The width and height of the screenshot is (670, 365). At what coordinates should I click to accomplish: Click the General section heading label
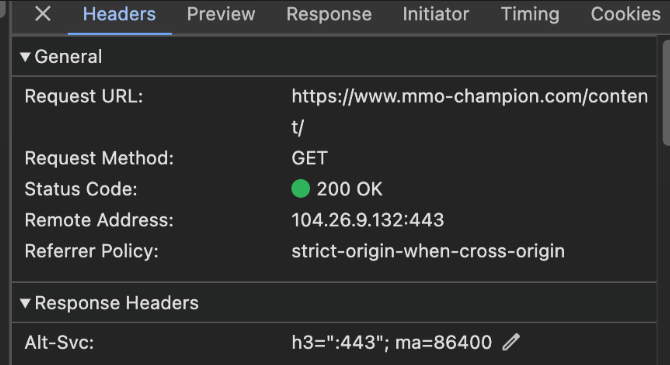point(68,57)
